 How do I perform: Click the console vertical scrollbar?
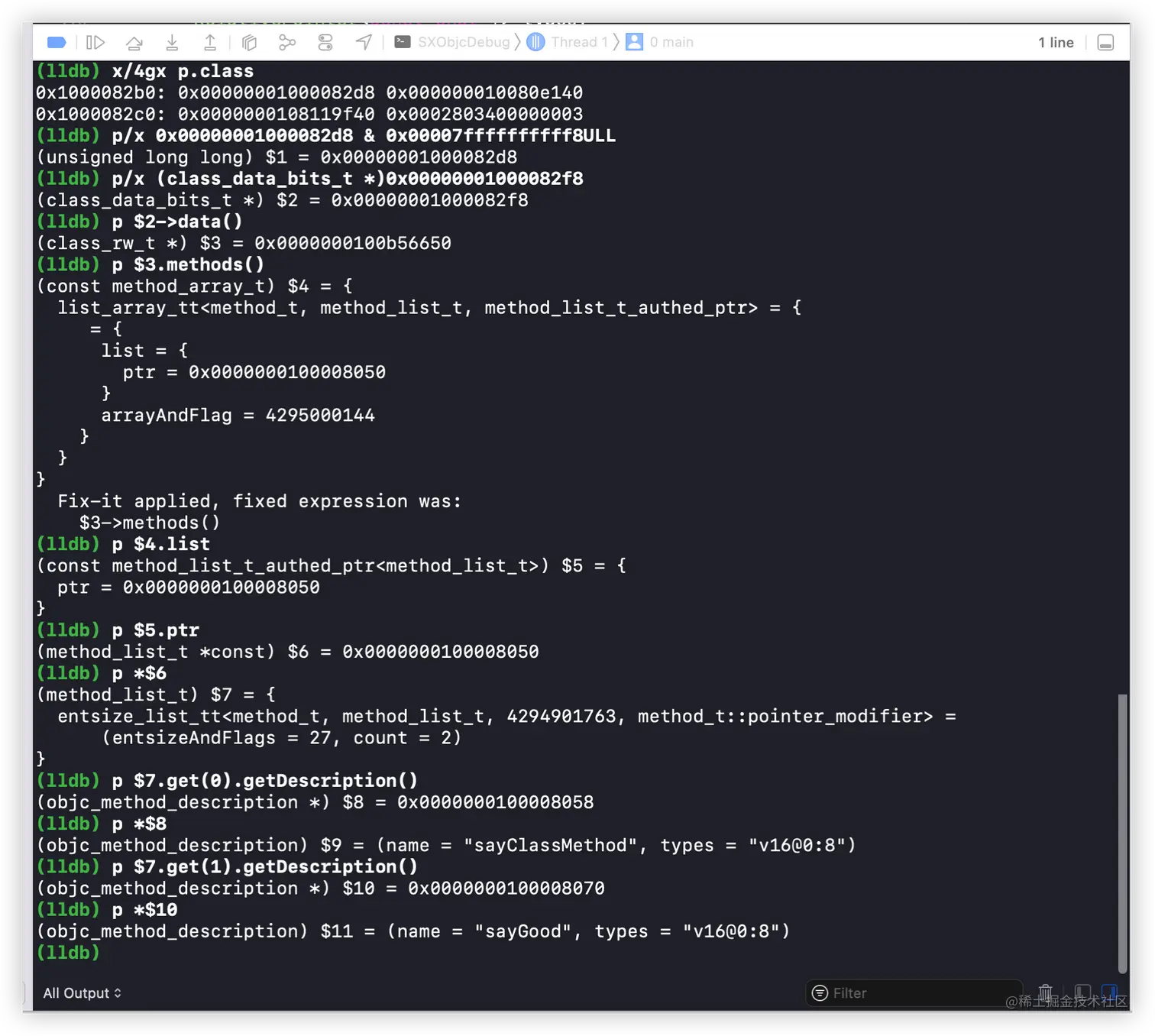[x=1122, y=833]
